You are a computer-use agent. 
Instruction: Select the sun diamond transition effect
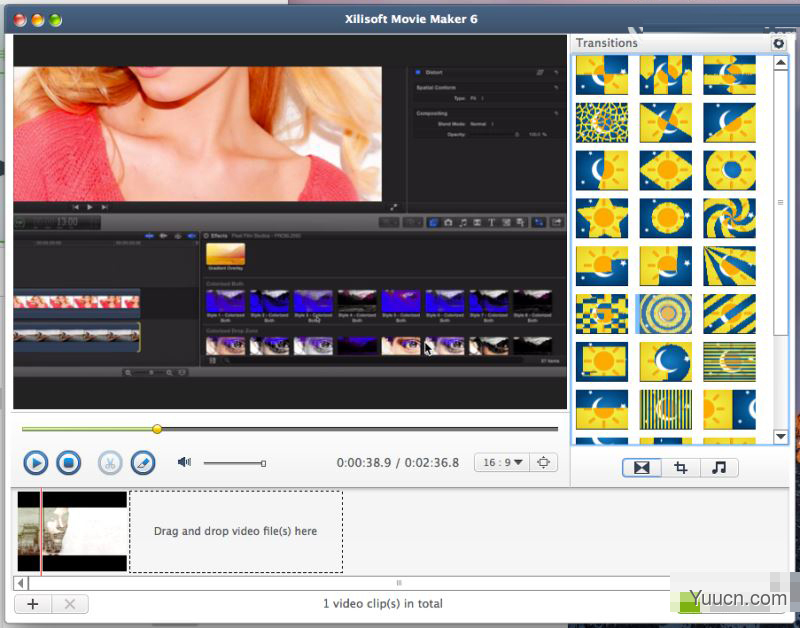[x=666, y=172]
